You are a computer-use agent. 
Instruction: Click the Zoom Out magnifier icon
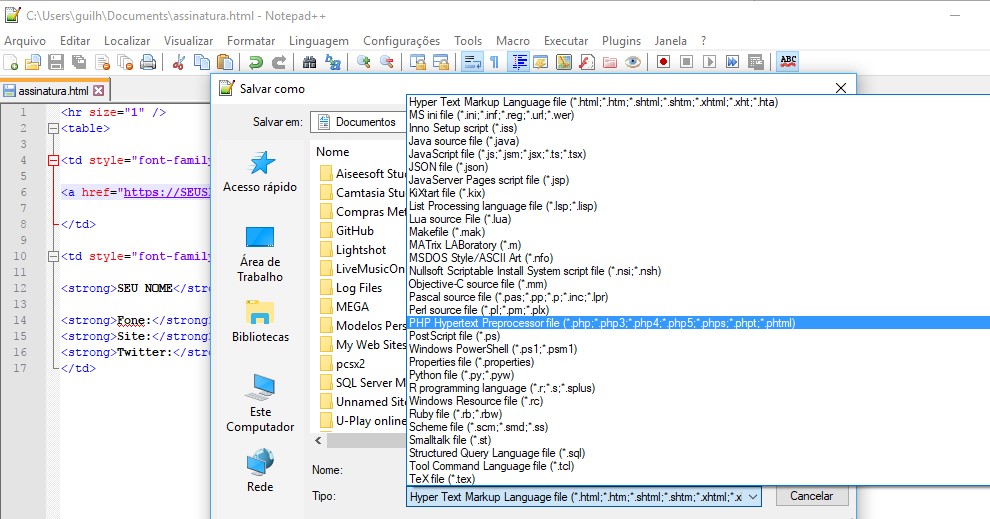(386, 62)
